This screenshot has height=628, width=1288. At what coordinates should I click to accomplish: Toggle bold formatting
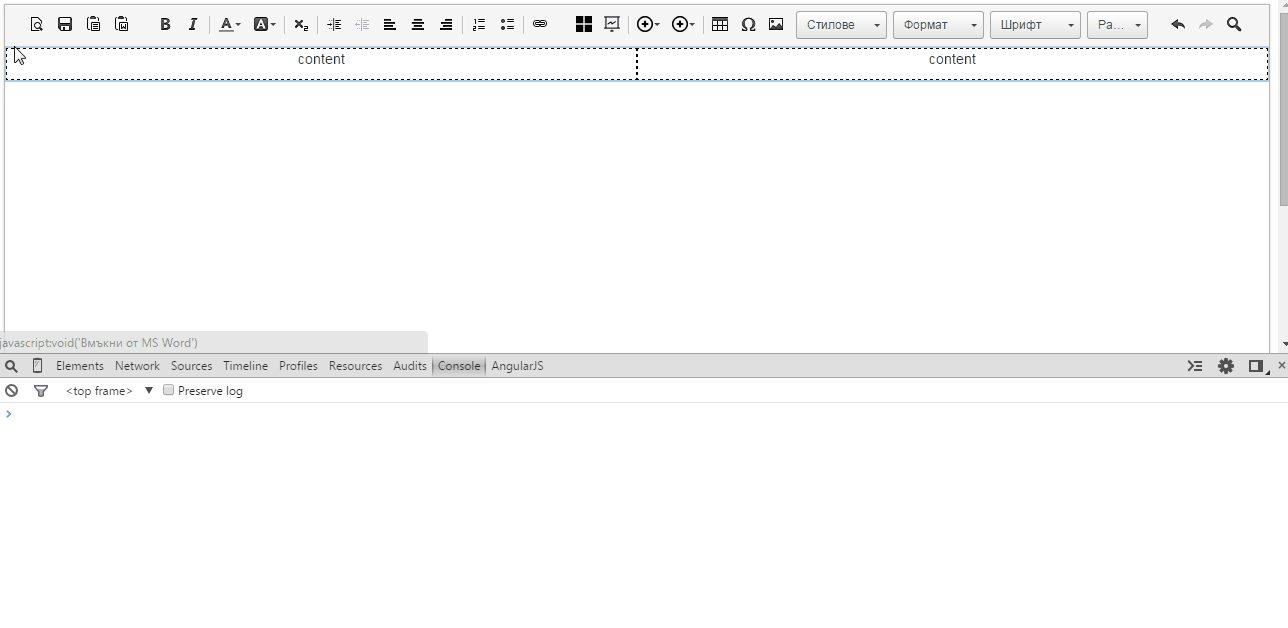165,24
